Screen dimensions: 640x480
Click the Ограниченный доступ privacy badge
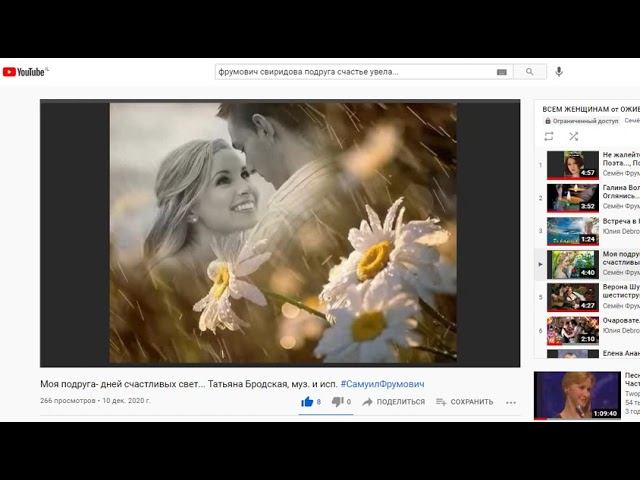click(582, 121)
